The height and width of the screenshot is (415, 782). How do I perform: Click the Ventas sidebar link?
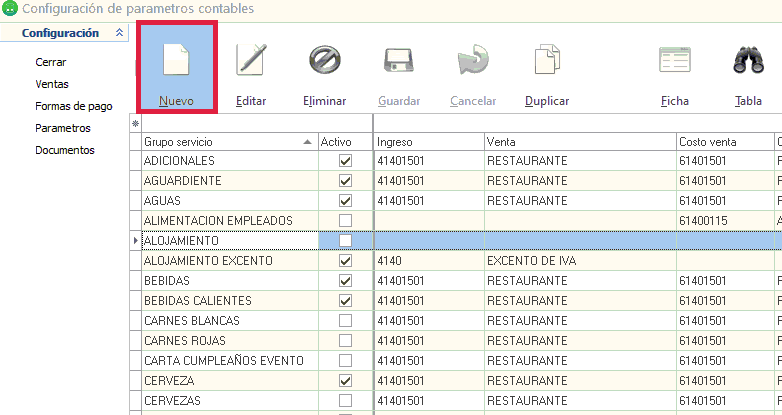pyautogui.click(x=52, y=84)
